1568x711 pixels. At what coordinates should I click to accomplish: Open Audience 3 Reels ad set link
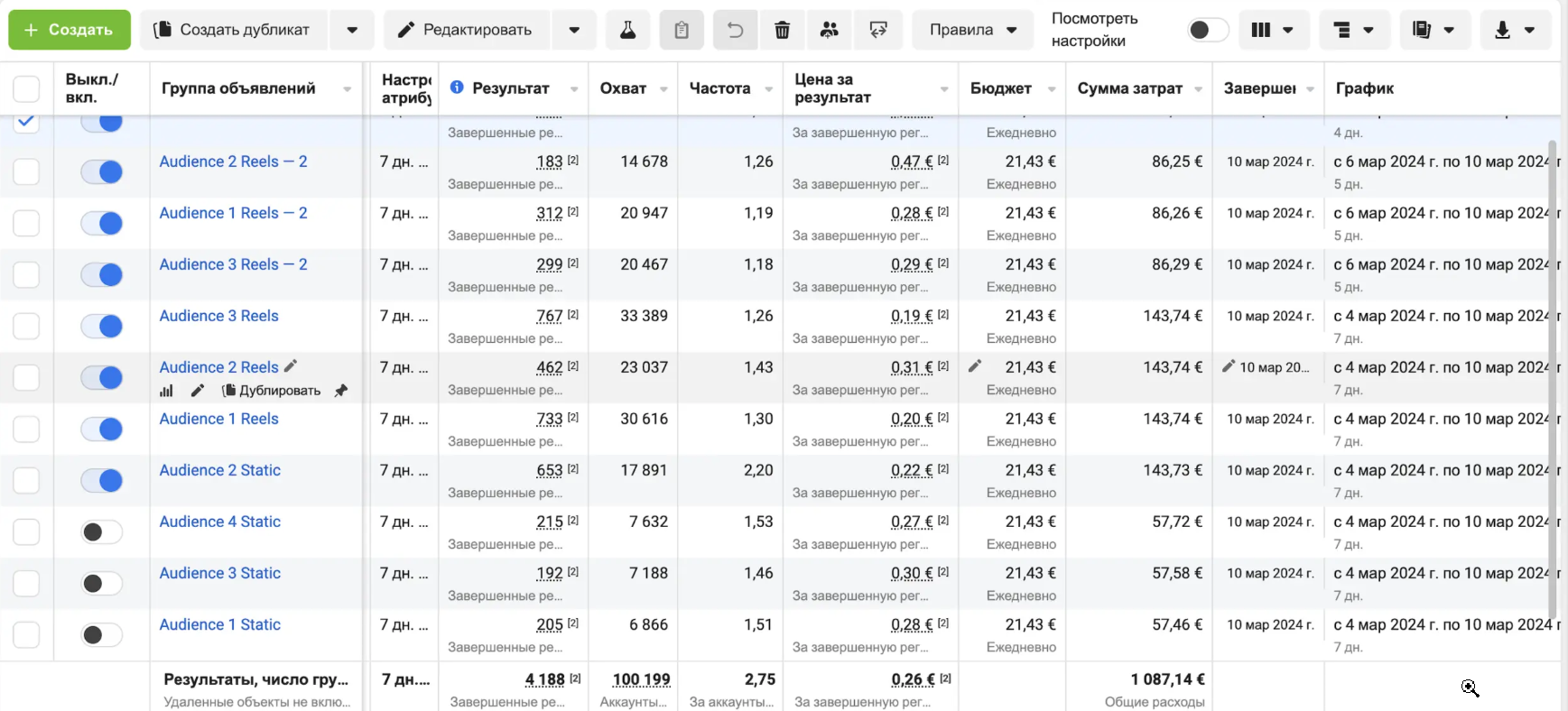click(x=218, y=316)
